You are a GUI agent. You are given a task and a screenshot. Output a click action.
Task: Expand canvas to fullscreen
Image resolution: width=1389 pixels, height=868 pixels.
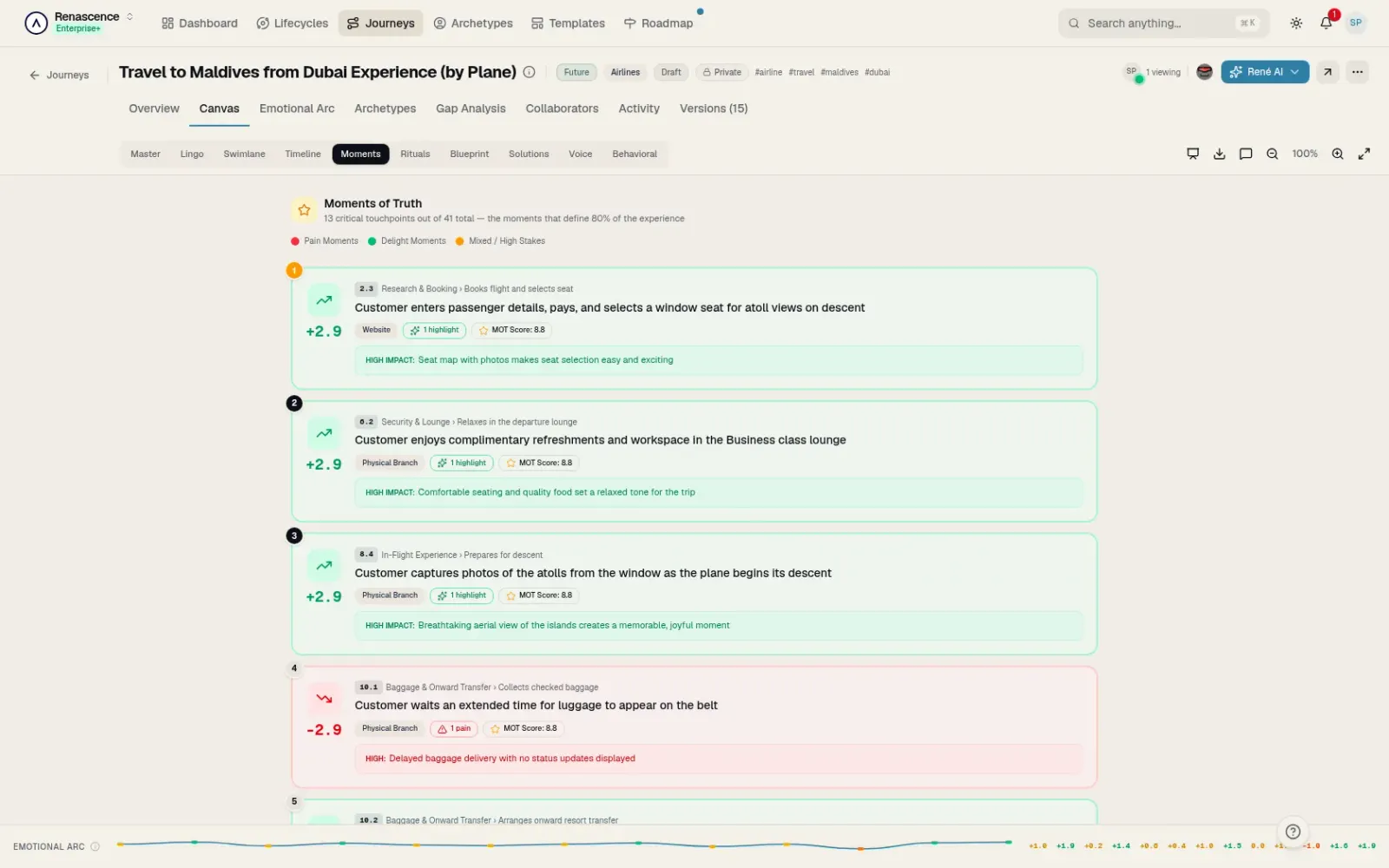click(1364, 154)
